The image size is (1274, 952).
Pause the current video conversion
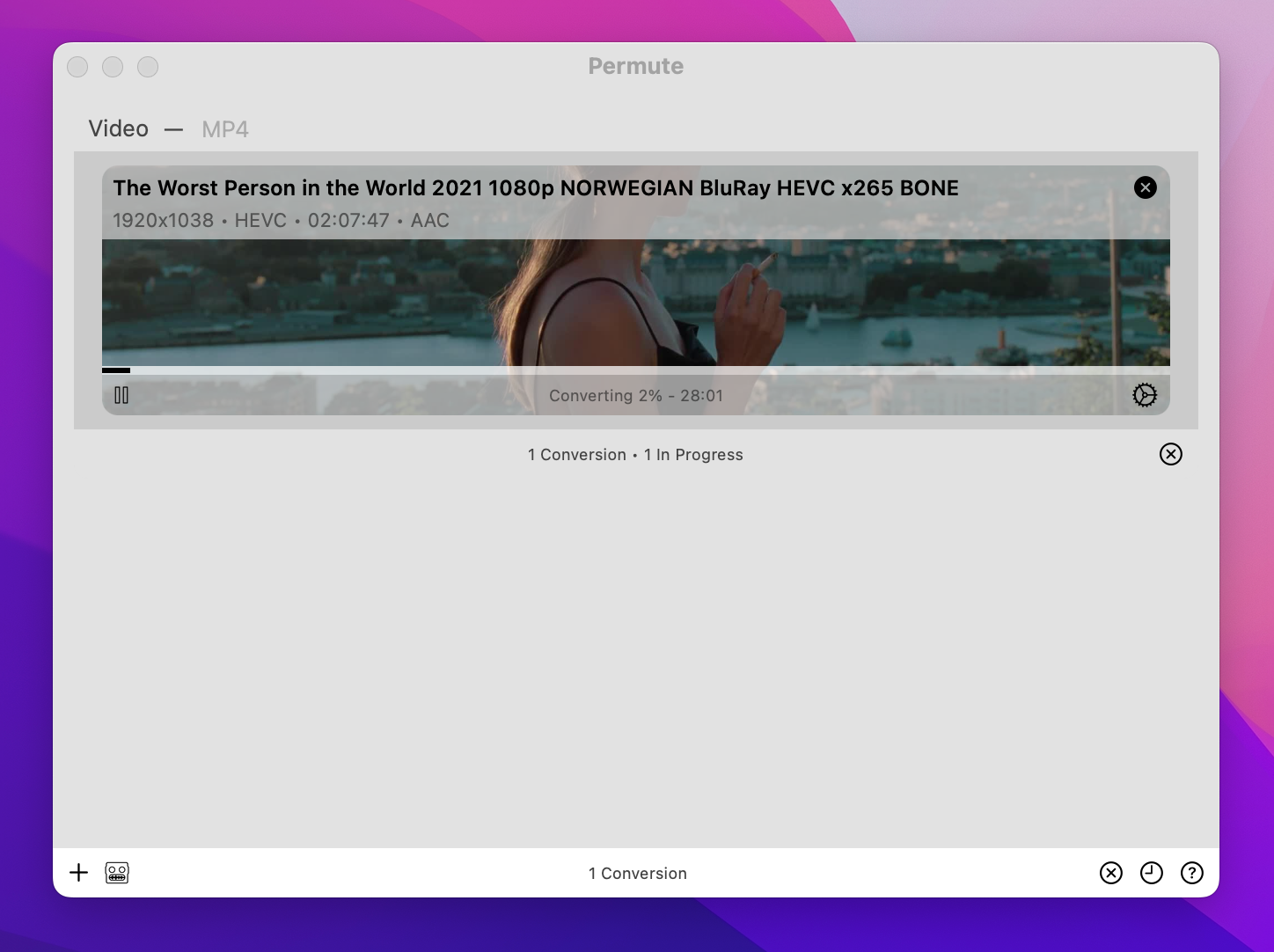point(121,396)
